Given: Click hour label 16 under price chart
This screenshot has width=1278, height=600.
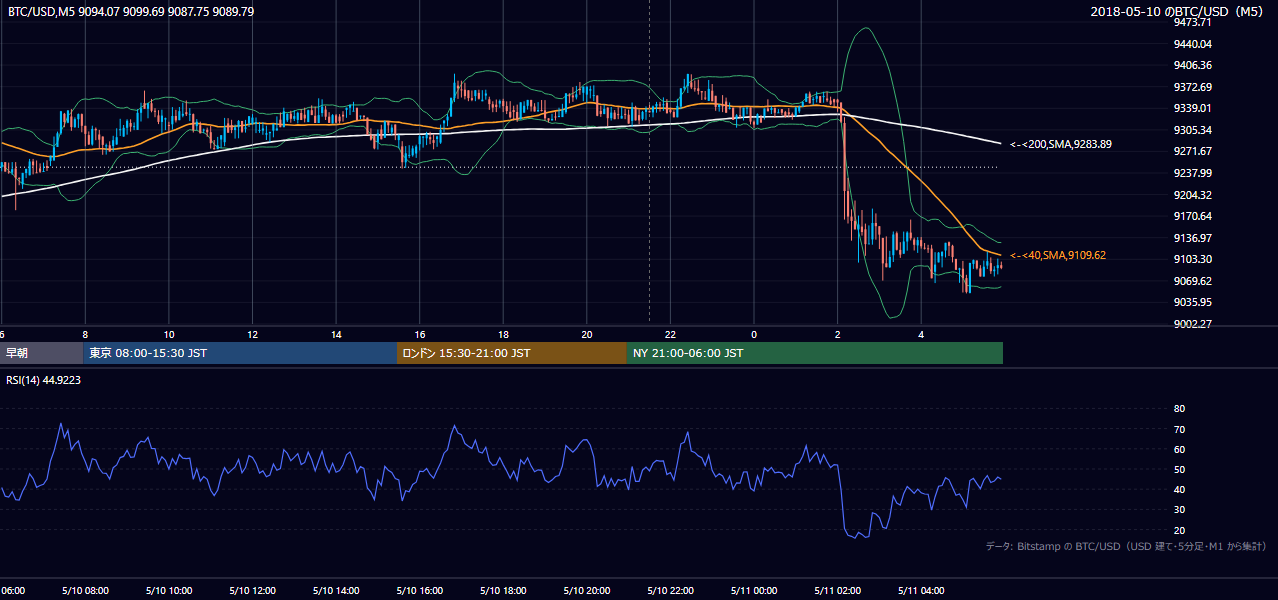Looking at the screenshot, I should (420, 334).
